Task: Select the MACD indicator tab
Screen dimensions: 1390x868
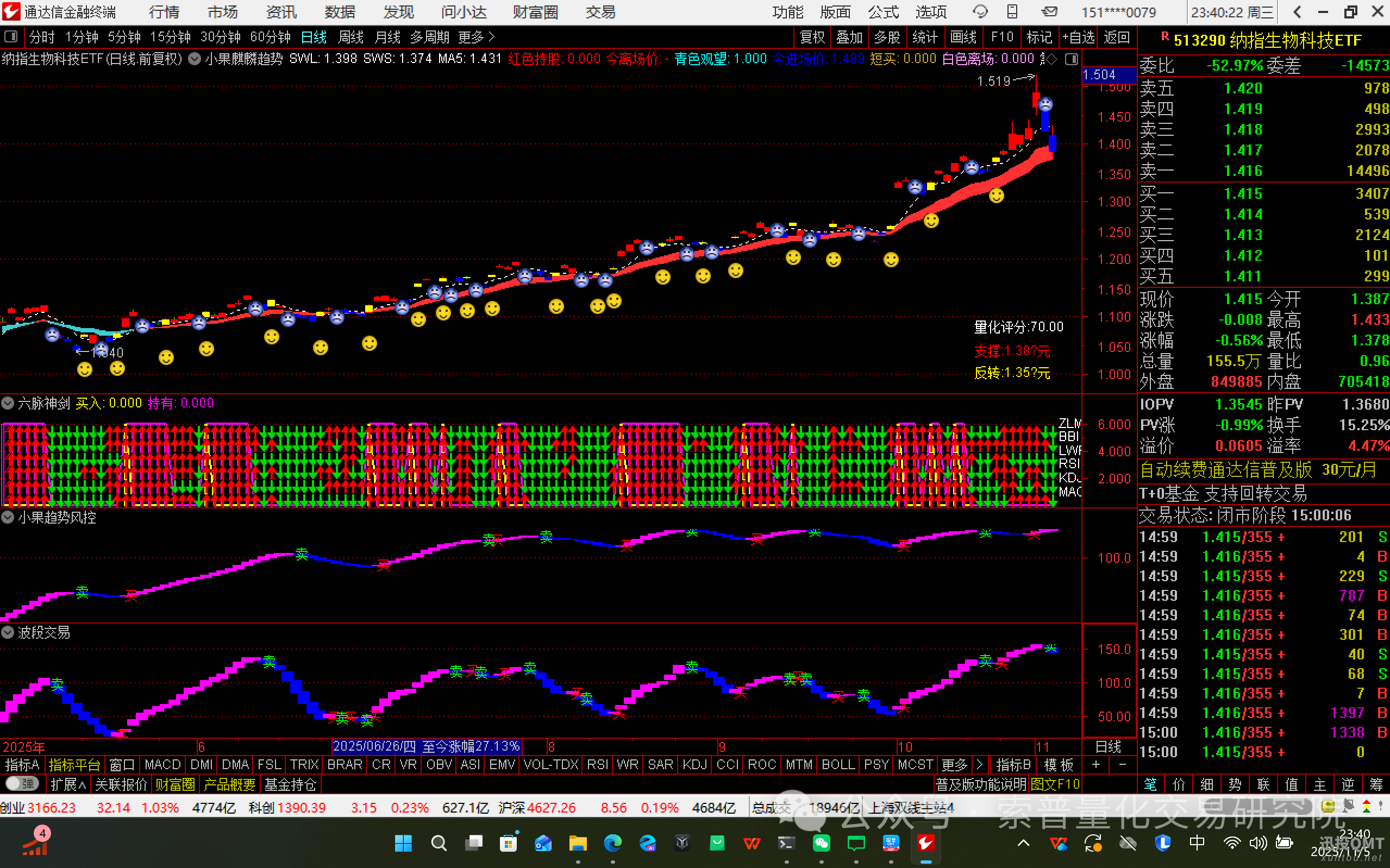Action: coord(162,765)
